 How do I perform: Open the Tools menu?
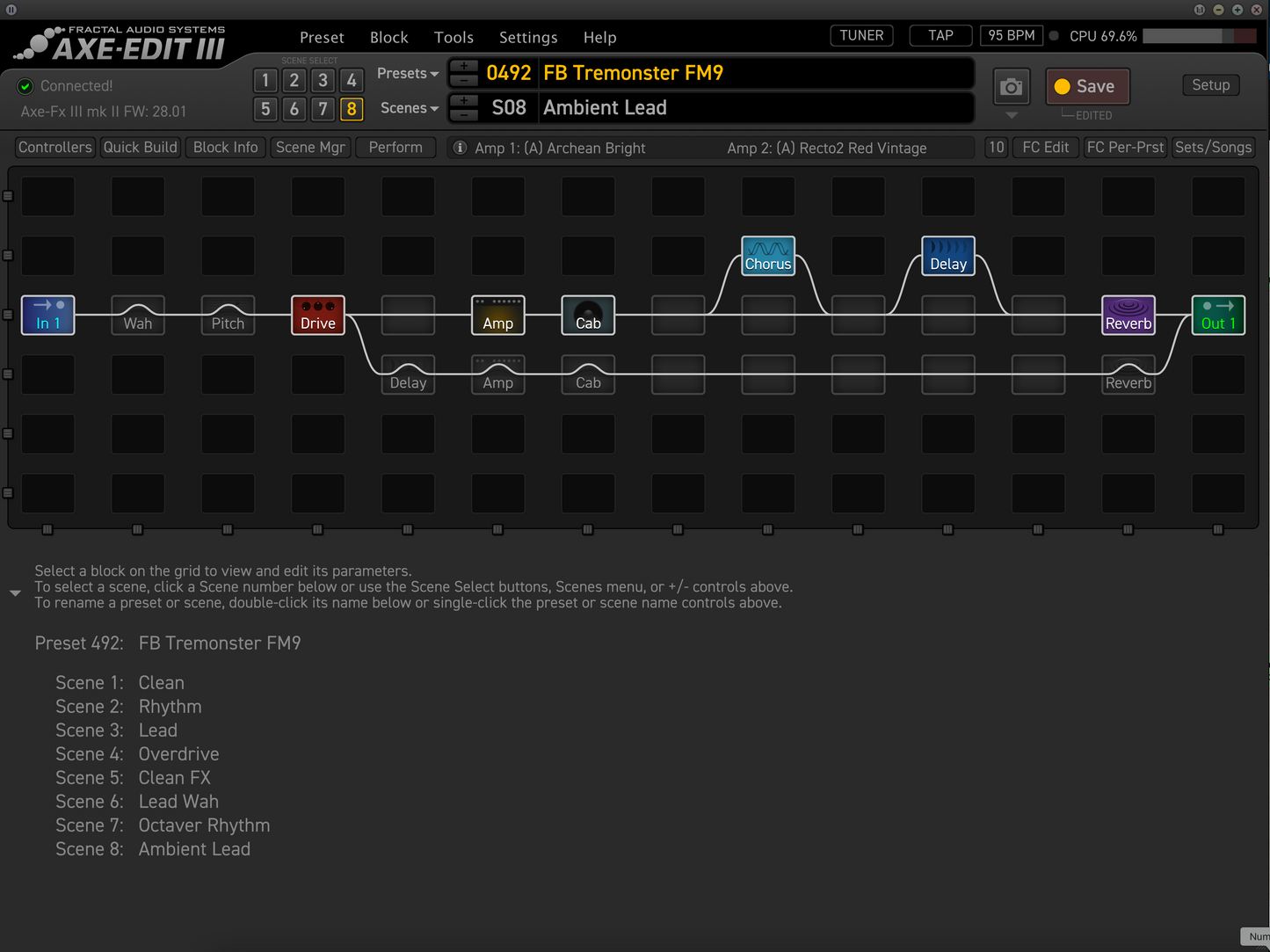coord(454,37)
